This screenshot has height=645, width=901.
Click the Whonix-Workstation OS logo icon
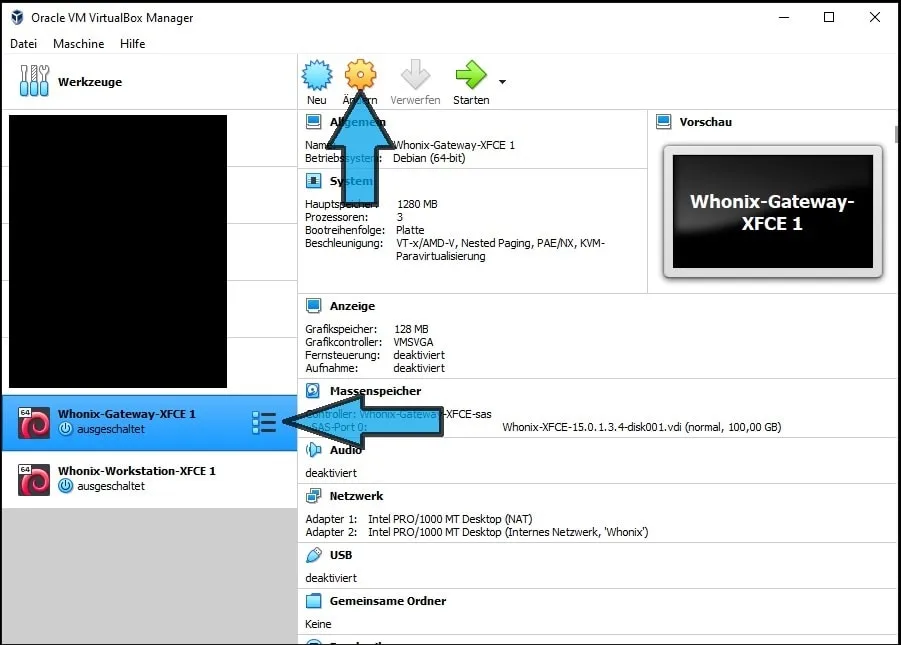[x=34, y=479]
